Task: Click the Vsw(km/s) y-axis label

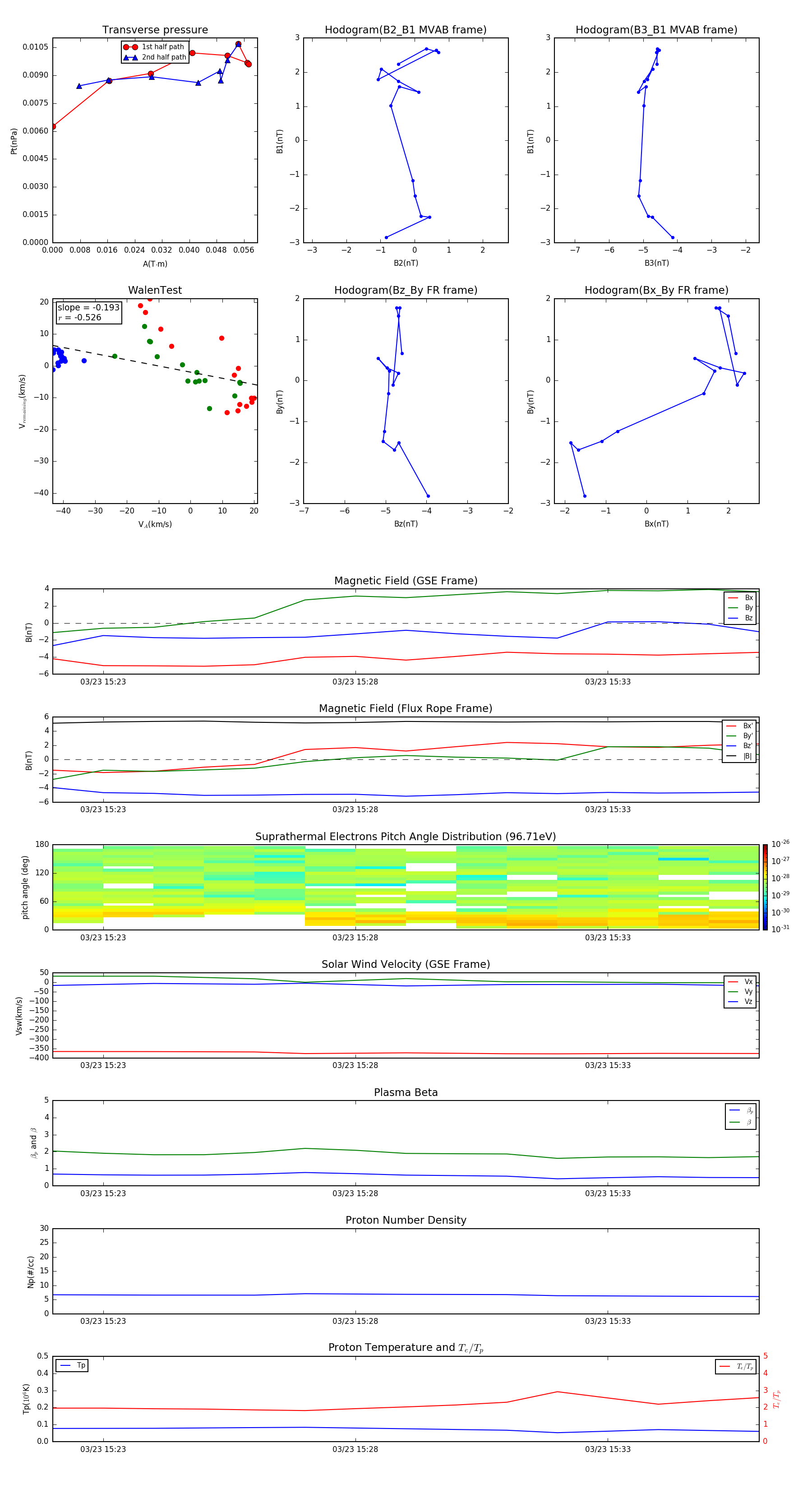Action: pos(18,1016)
